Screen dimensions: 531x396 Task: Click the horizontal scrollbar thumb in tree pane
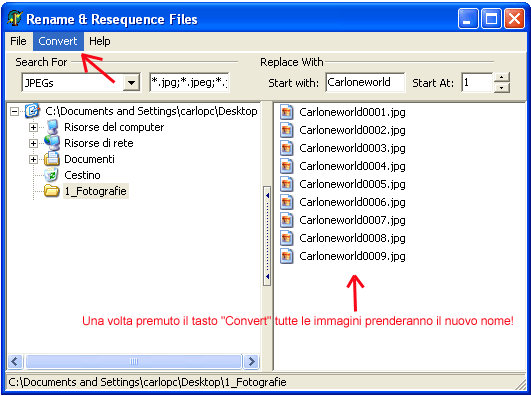click(x=134, y=361)
